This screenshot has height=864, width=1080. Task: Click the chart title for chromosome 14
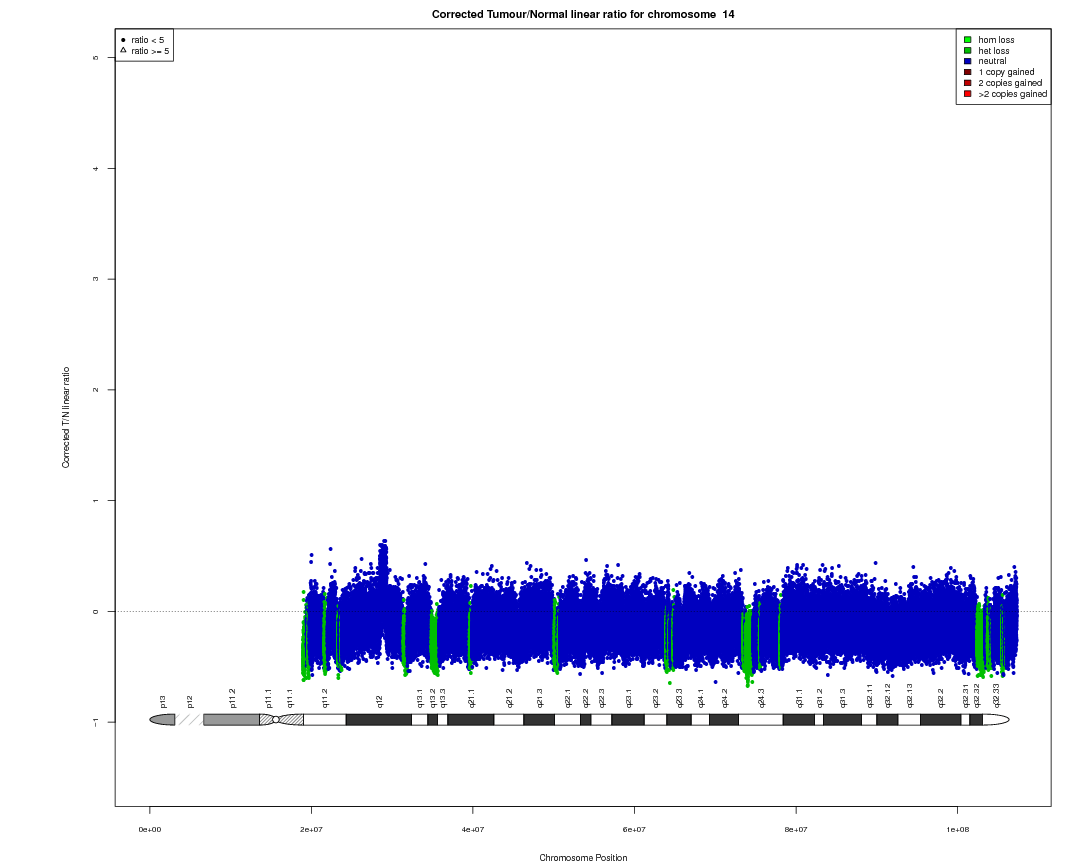point(583,14)
